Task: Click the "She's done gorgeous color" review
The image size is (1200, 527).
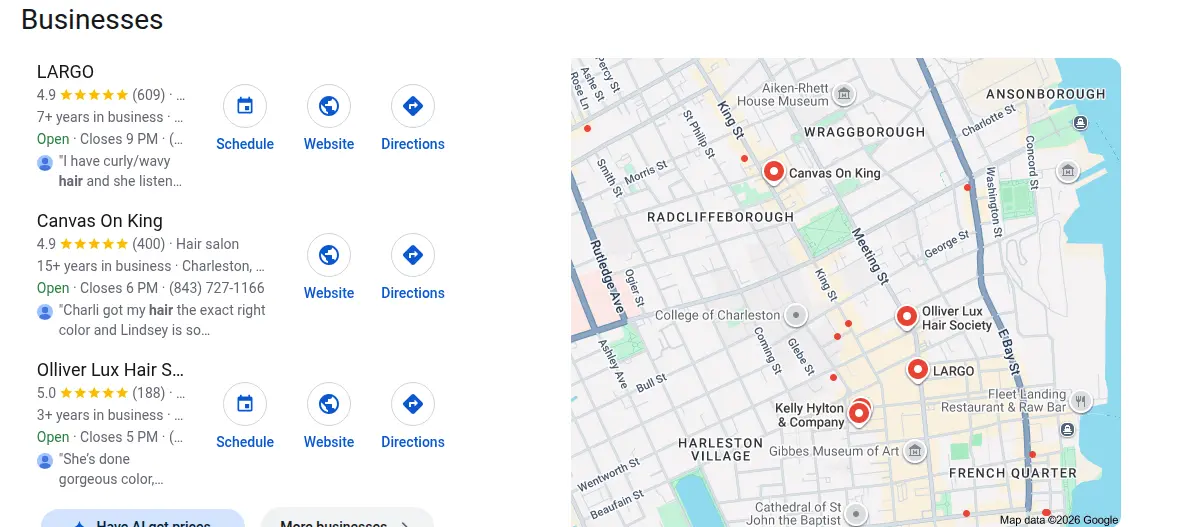Action: [111, 469]
